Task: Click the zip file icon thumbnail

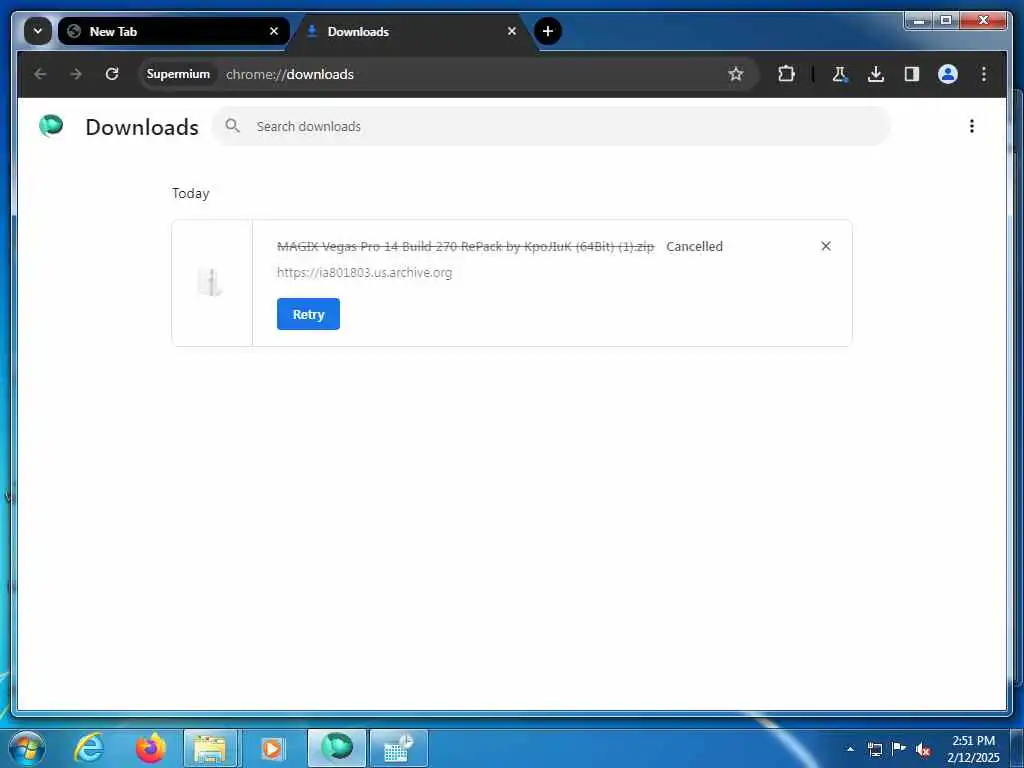Action: [x=210, y=283]
